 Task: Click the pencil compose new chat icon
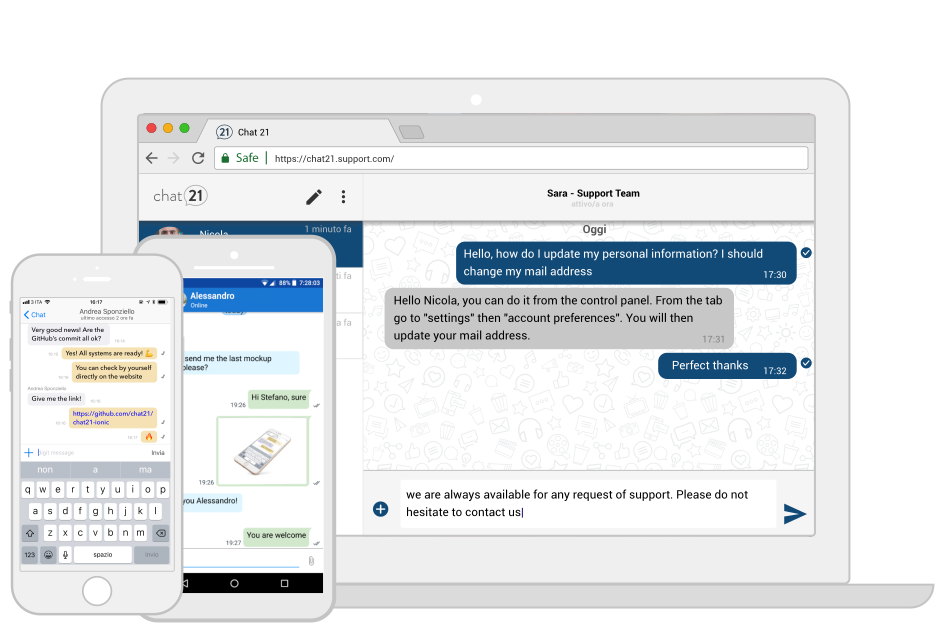314,197
